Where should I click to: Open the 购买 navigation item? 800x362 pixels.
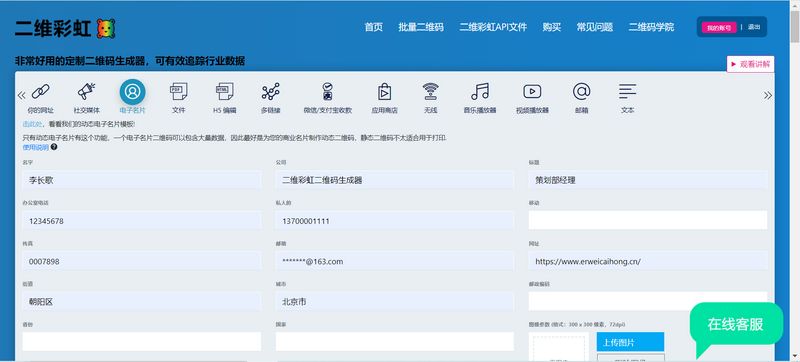[x=552, y=27]
